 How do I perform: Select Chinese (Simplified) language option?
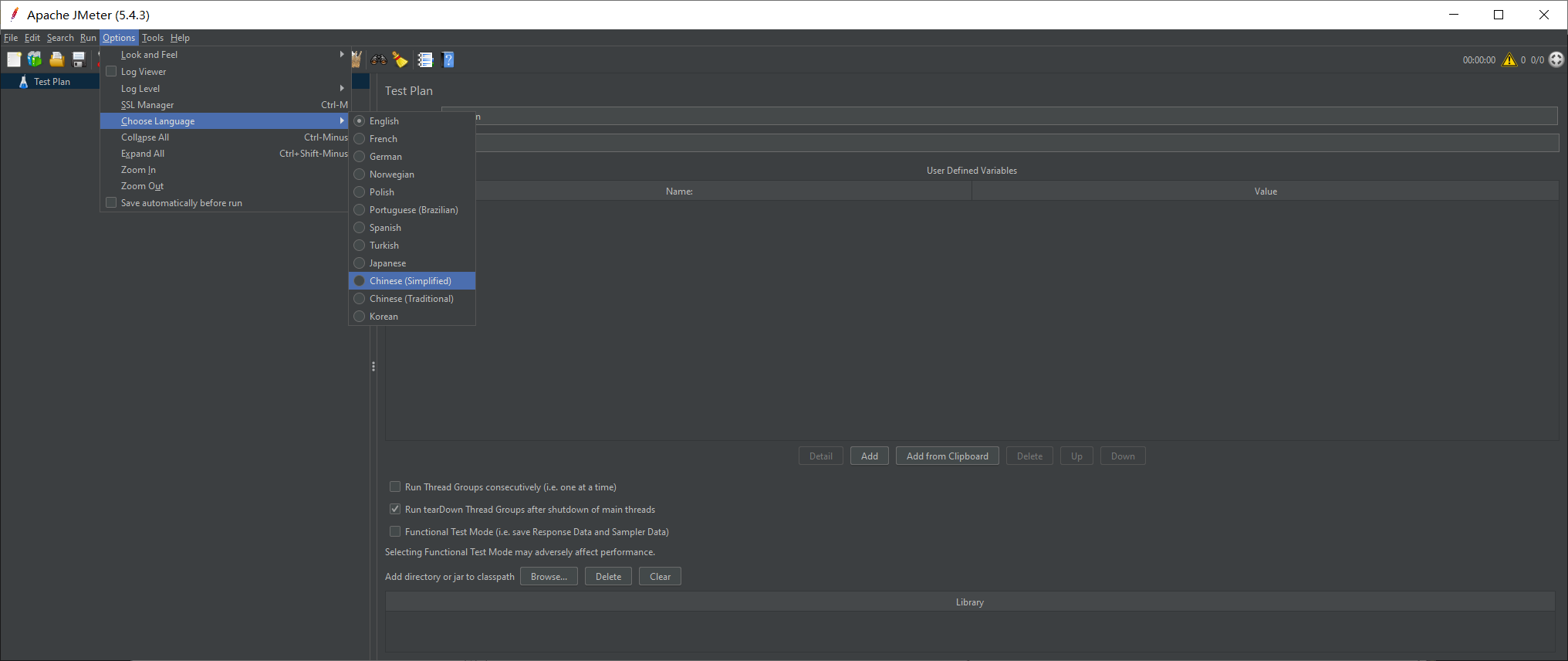tap(412, 281)
